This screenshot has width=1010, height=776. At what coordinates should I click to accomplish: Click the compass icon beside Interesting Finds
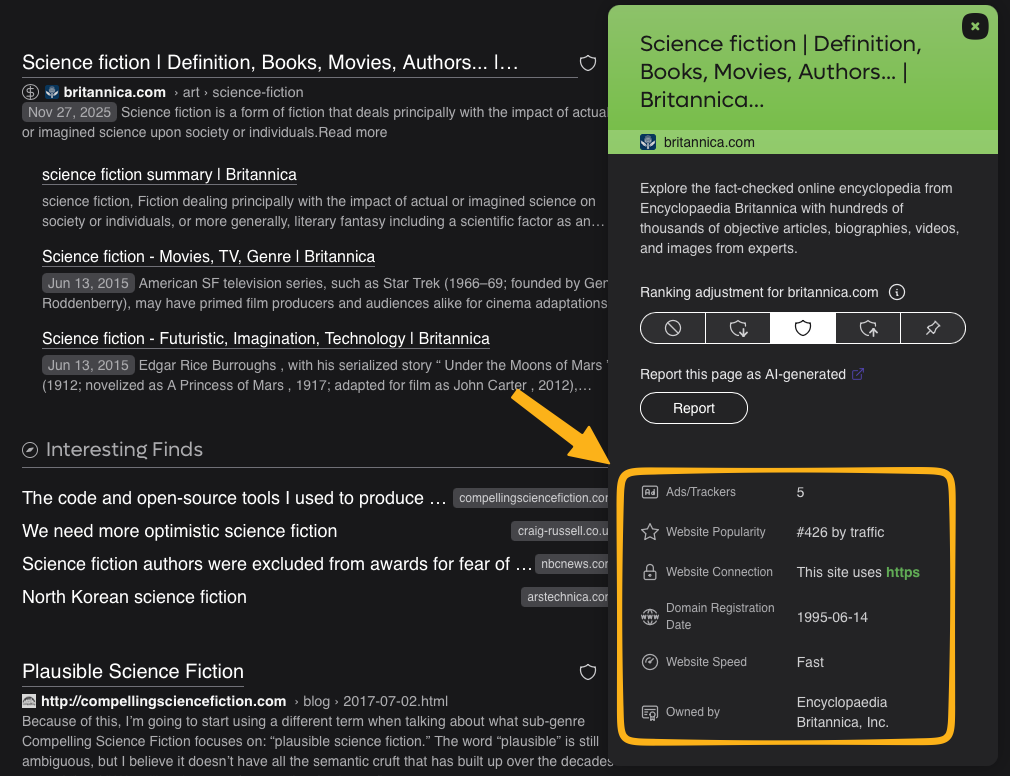31,450
